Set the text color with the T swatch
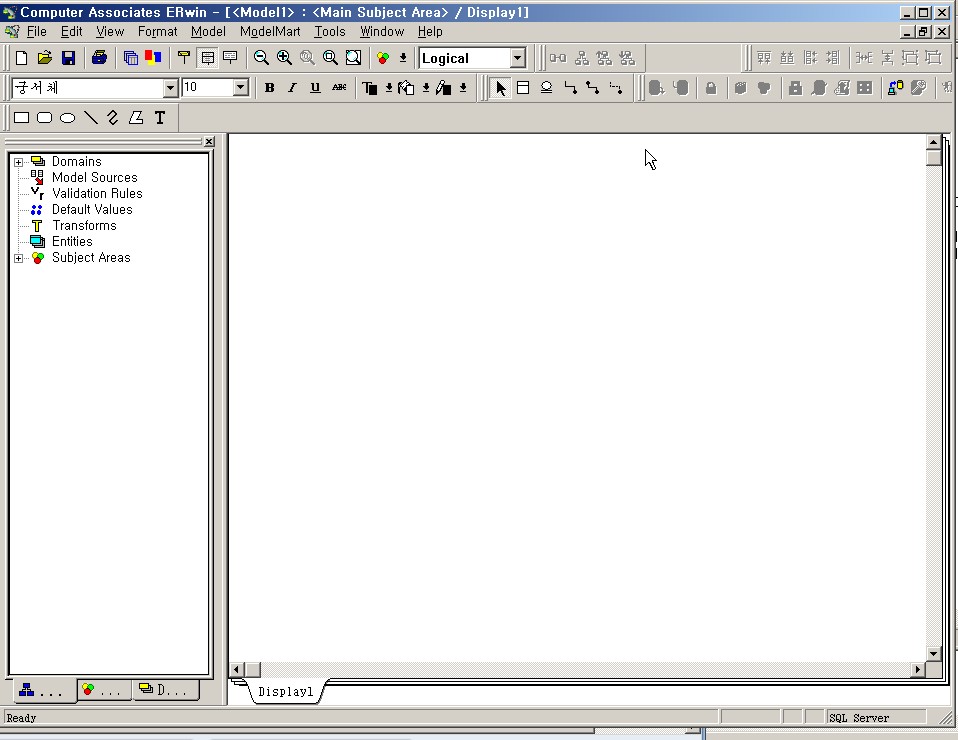Screen dimensions: 958x740 (370, 88)
